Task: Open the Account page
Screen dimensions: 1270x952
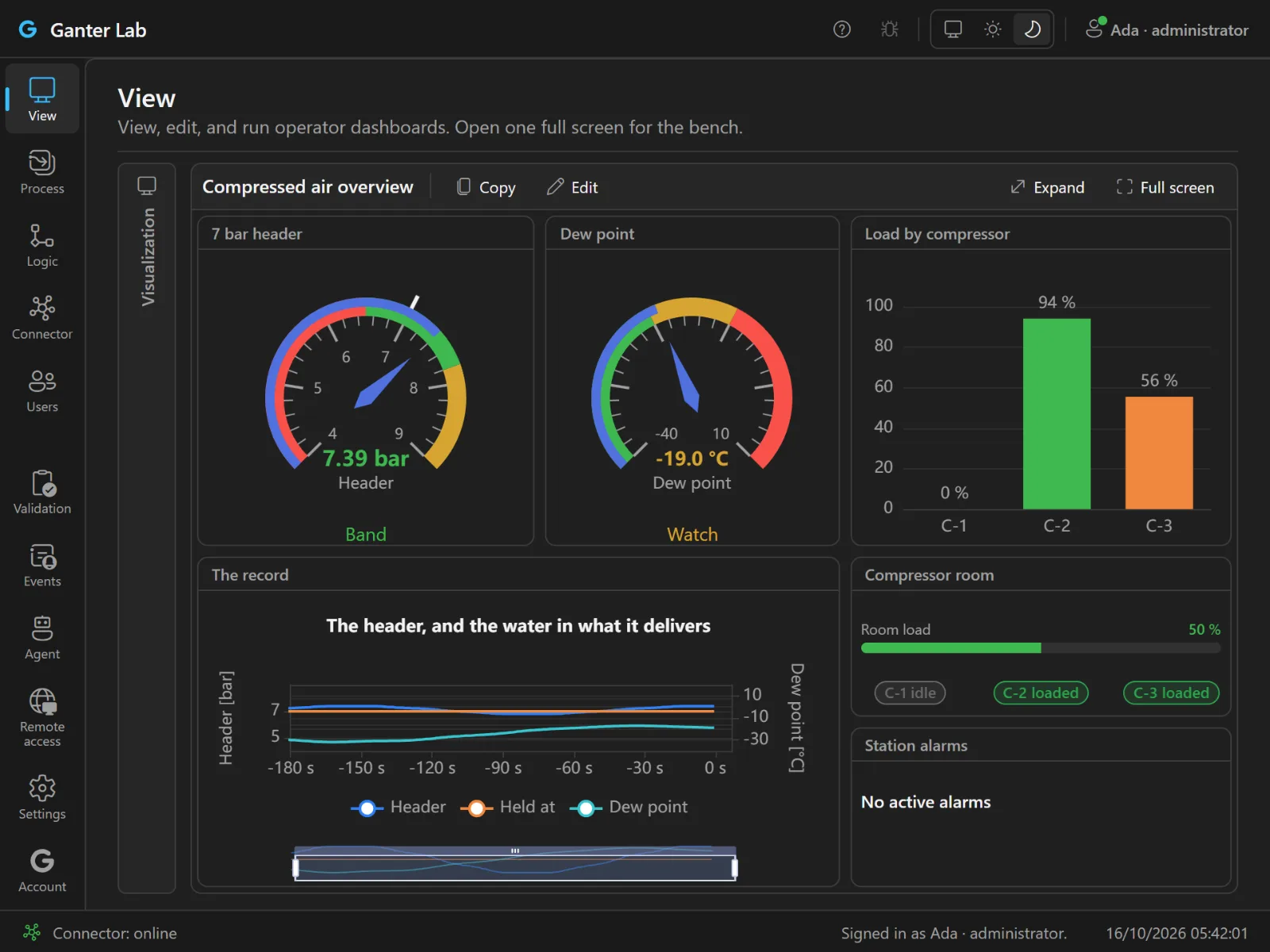Action: click(42, 871)
